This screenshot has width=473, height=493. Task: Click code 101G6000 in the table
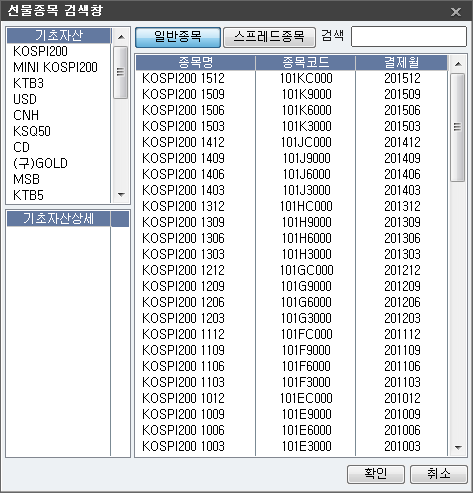pos(306,302)
